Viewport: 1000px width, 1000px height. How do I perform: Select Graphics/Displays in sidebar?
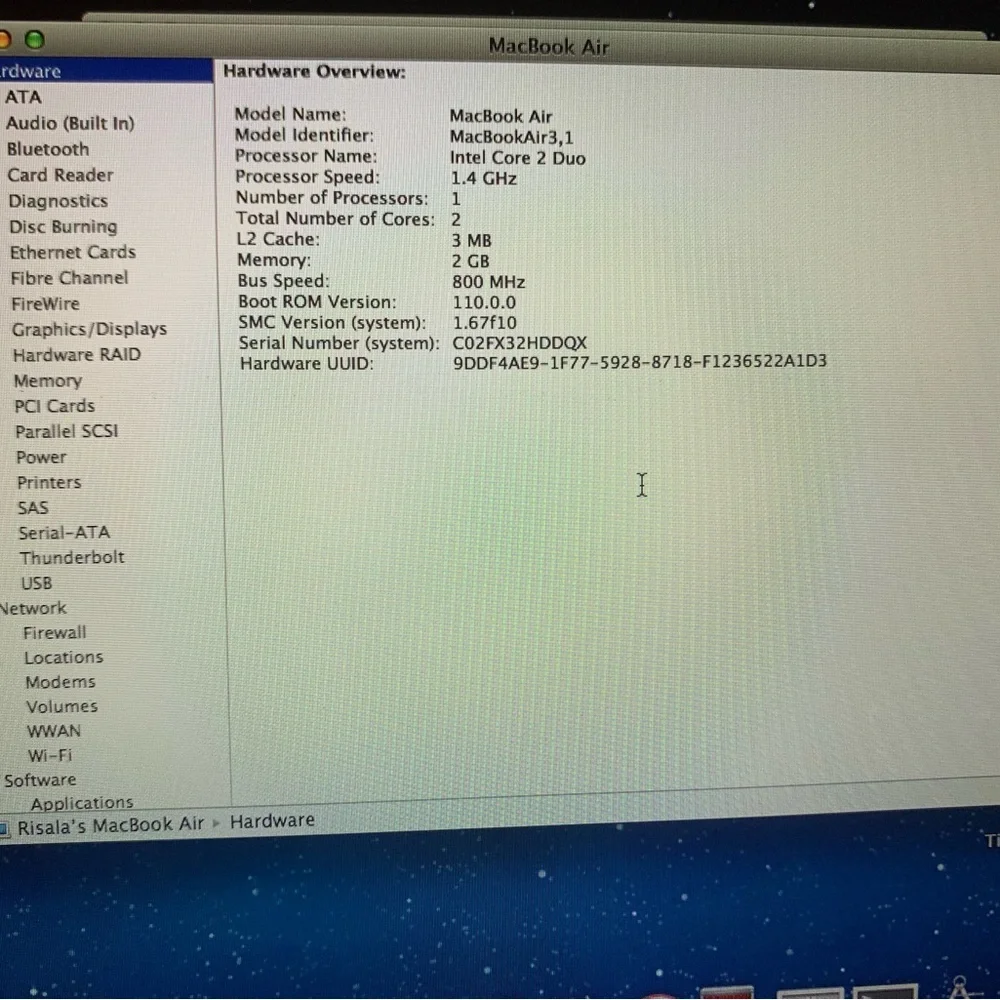[89, 329]
